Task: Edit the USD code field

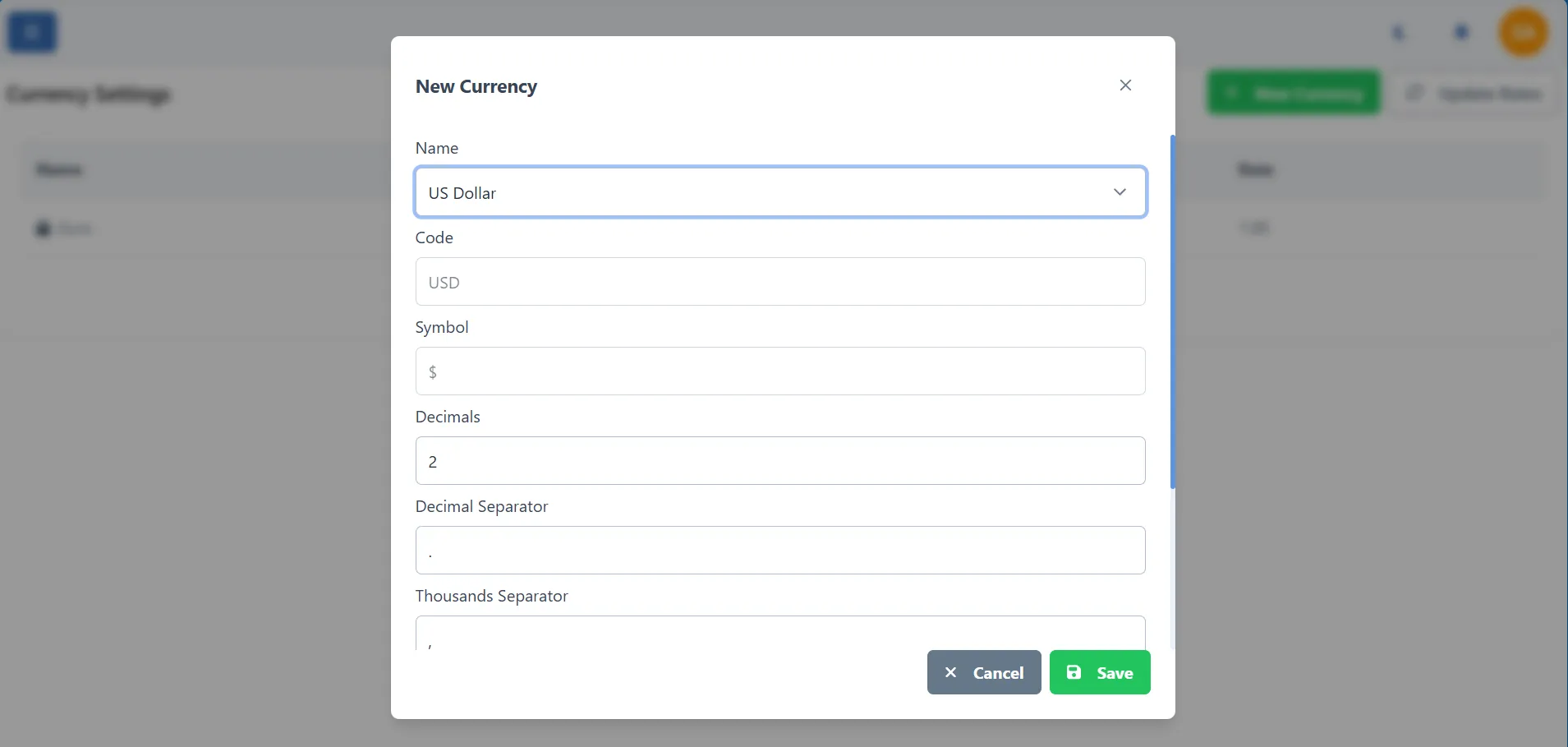Action: [779, 281]
